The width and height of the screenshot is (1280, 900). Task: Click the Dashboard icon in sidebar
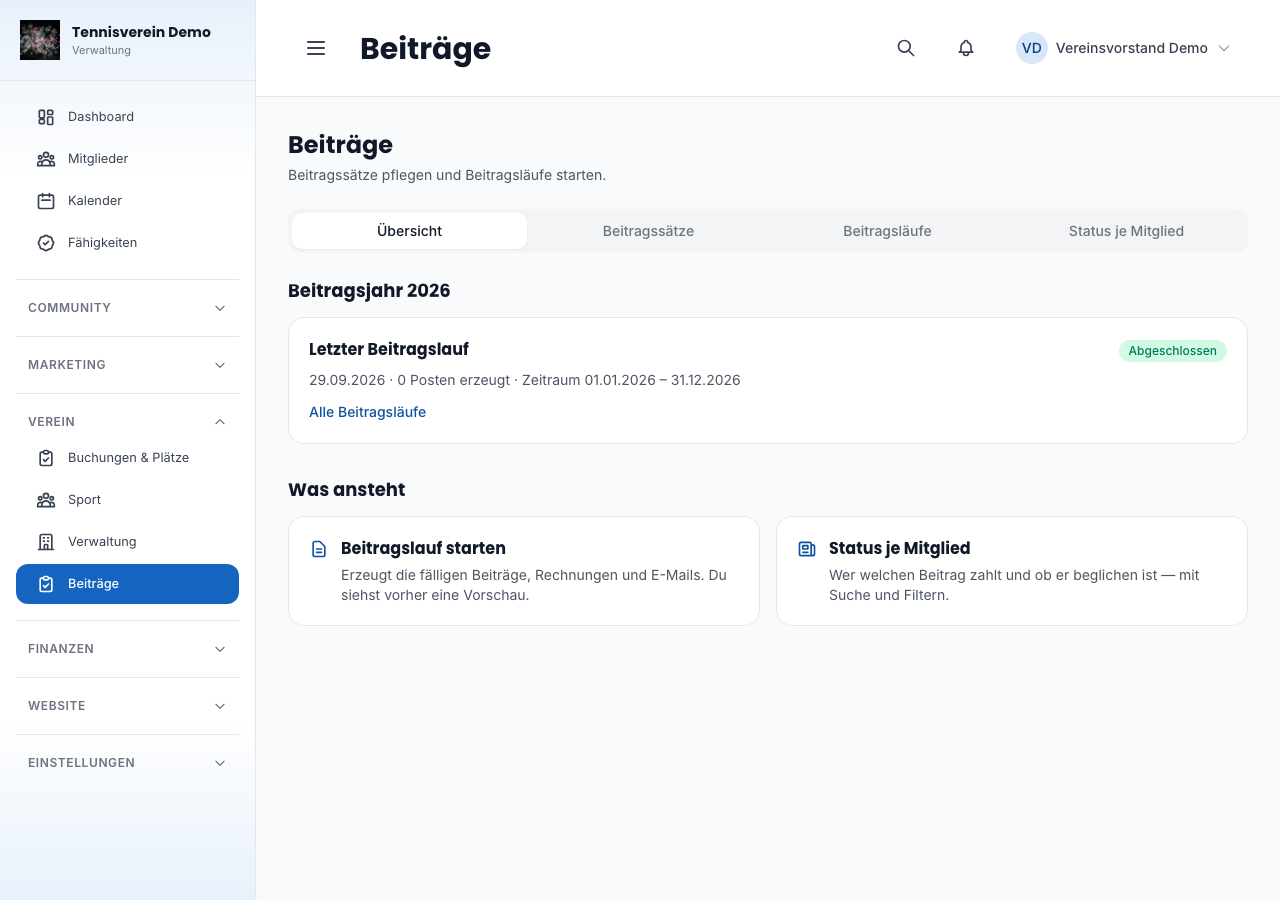tap(46, 117)
